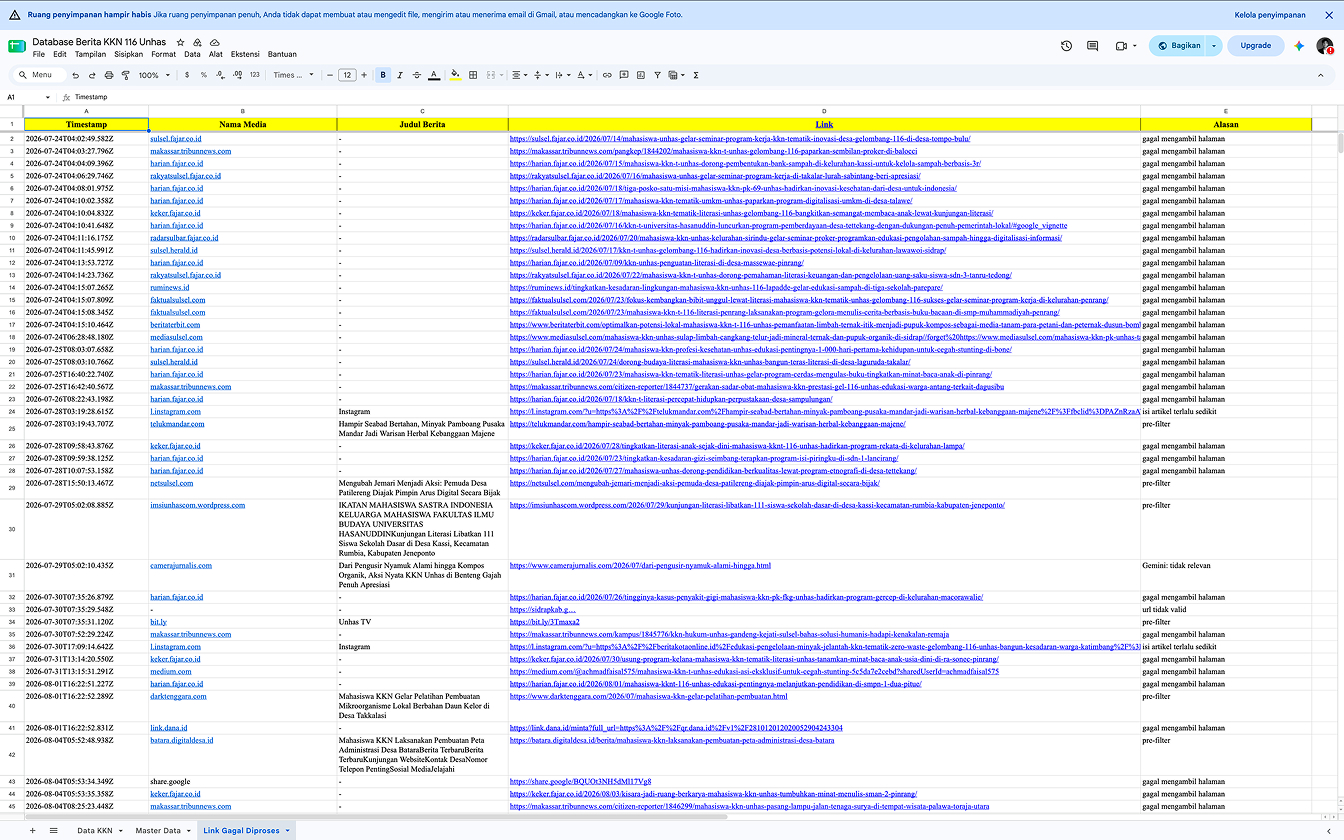The width and height of the screenshot is (1344, 840).
Task: Click the Menu search box
Action: (41, 75)
